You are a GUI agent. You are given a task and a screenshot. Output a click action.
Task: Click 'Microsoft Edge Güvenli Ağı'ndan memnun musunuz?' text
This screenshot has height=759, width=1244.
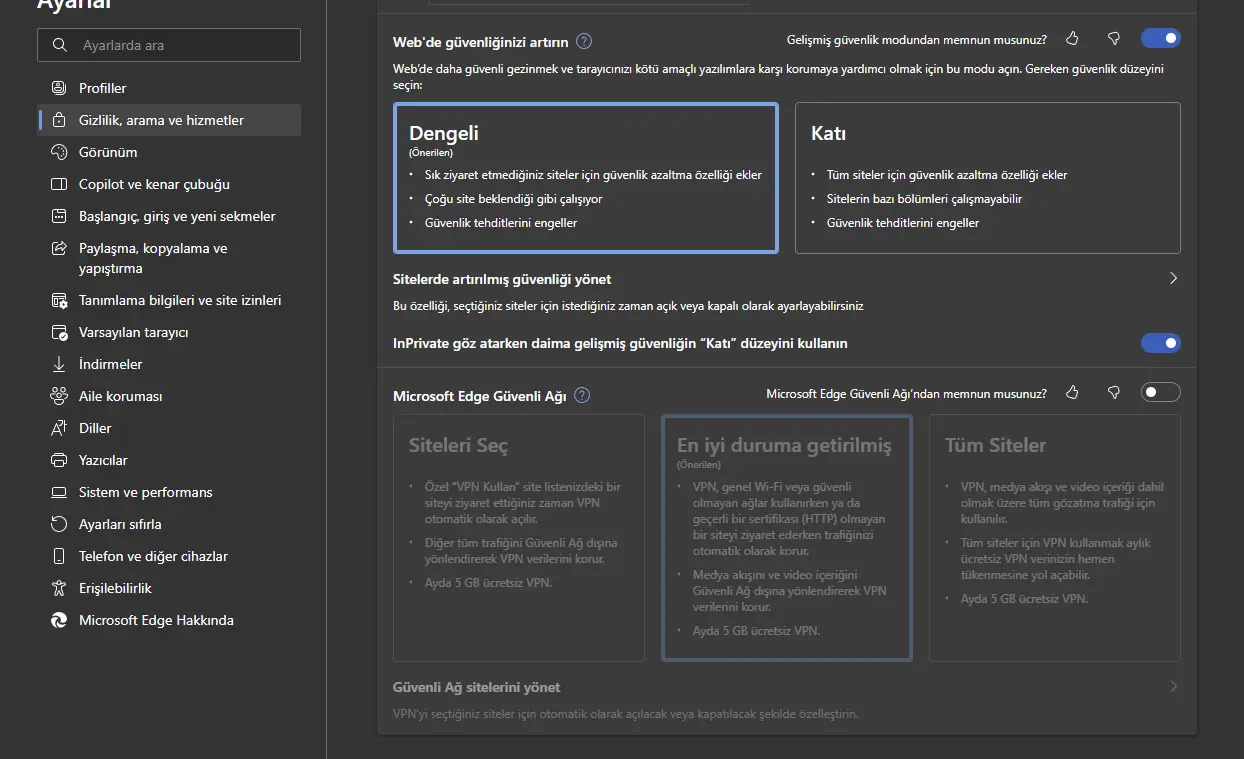point(906,394)
